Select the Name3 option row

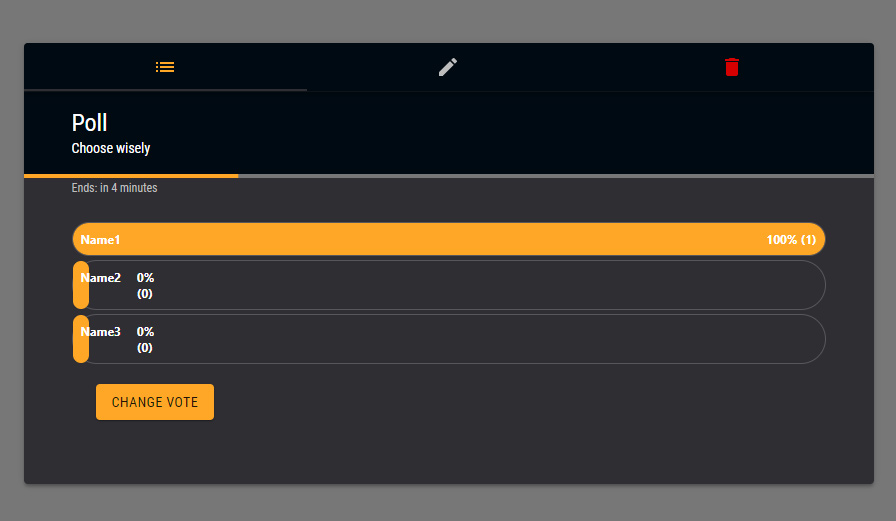480,339
